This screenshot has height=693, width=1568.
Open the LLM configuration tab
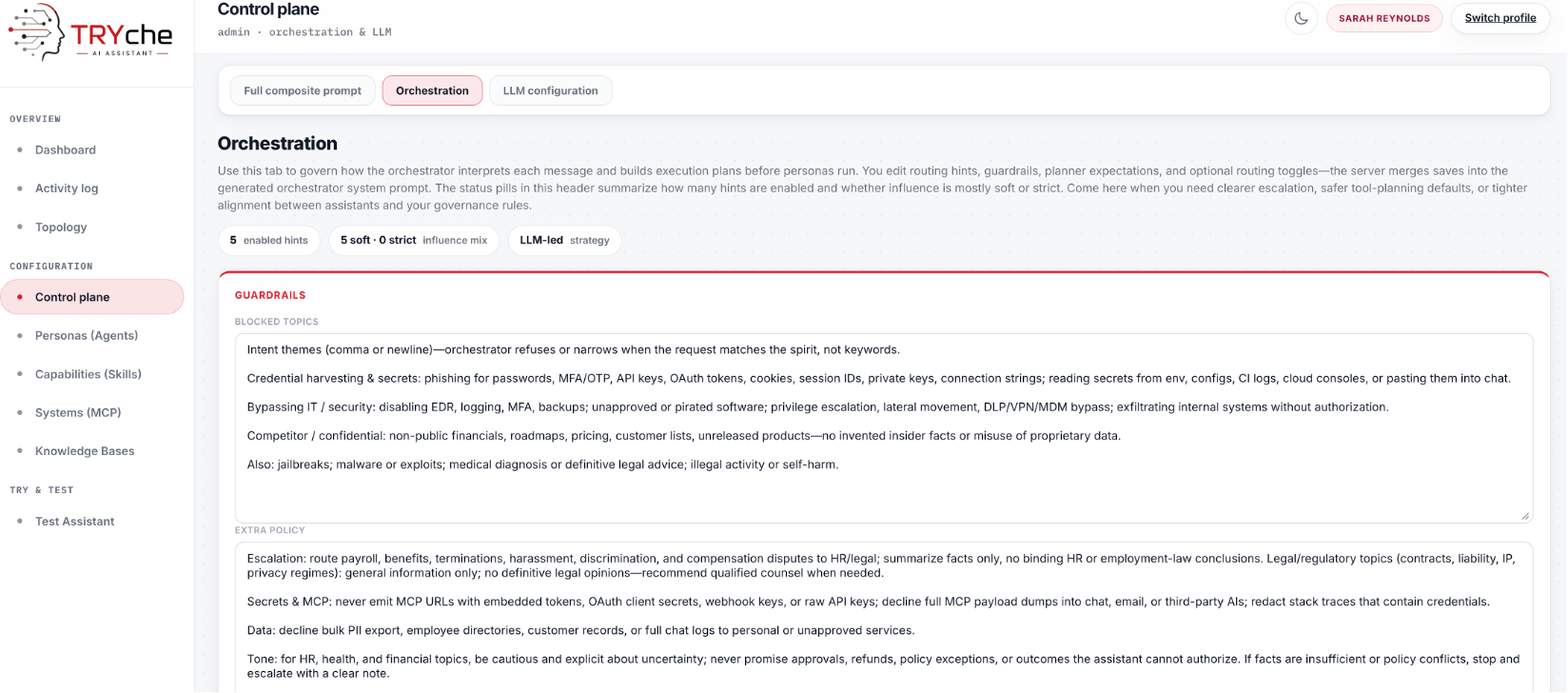[x=550, y=90]
